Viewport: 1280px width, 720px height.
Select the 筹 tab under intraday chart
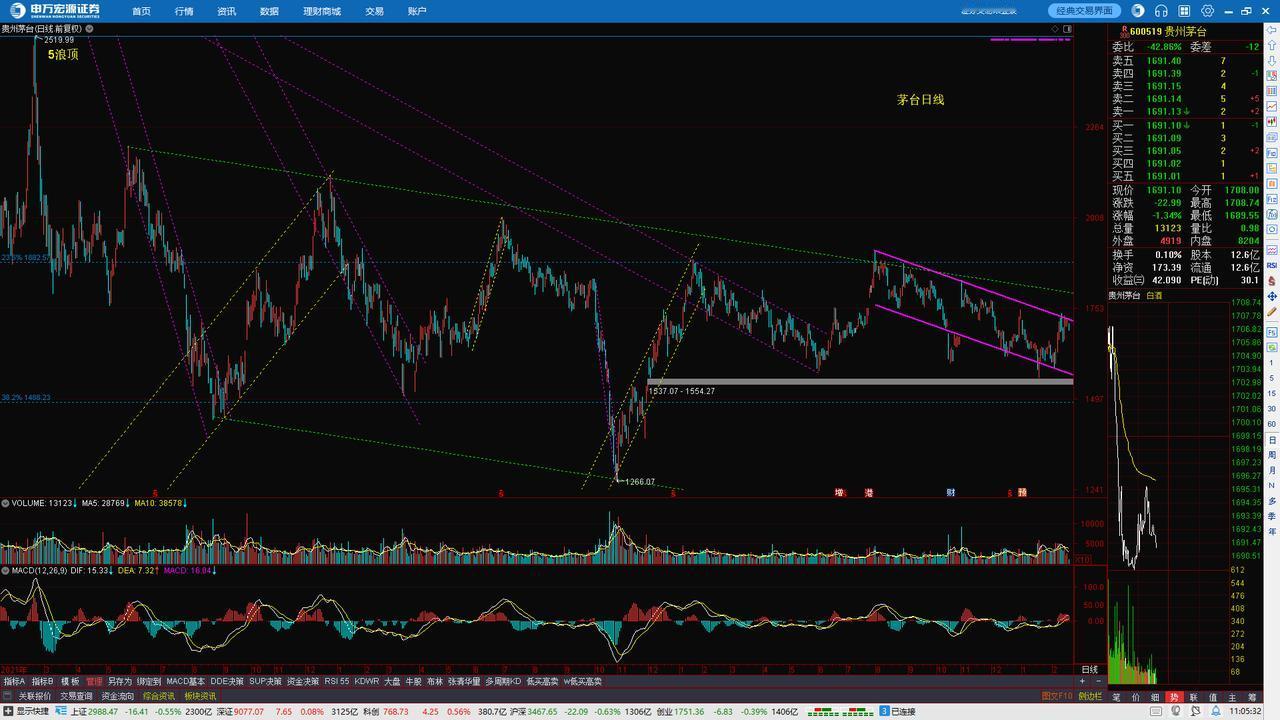point(1252,697)
